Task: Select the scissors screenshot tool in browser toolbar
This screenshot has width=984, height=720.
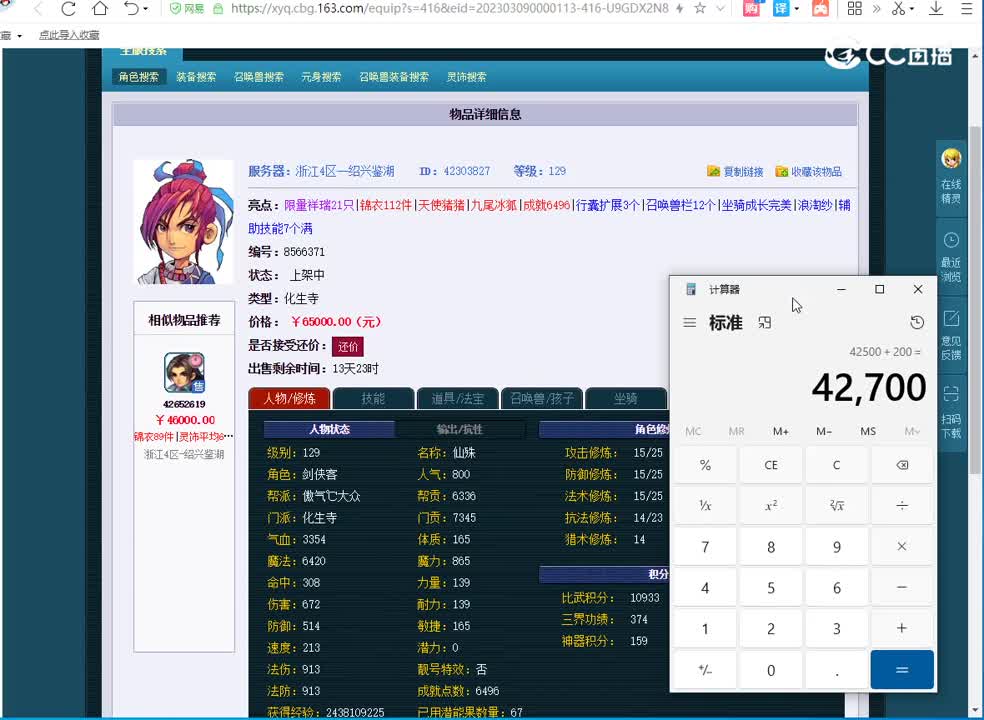Action: tap(898, 11)
